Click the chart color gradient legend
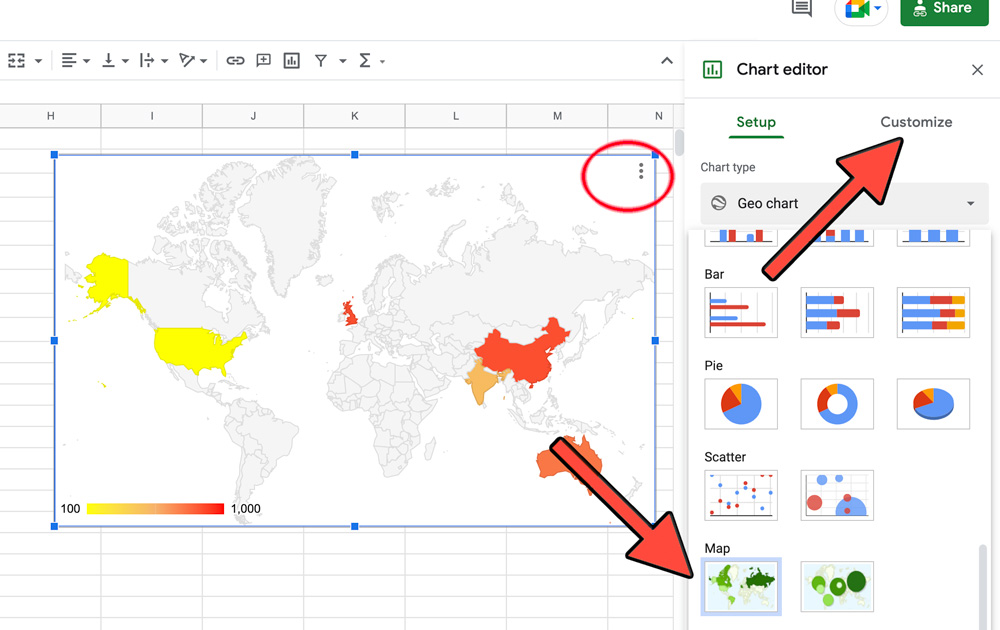This screenshot has width=1000, height=630. point(156,508)
